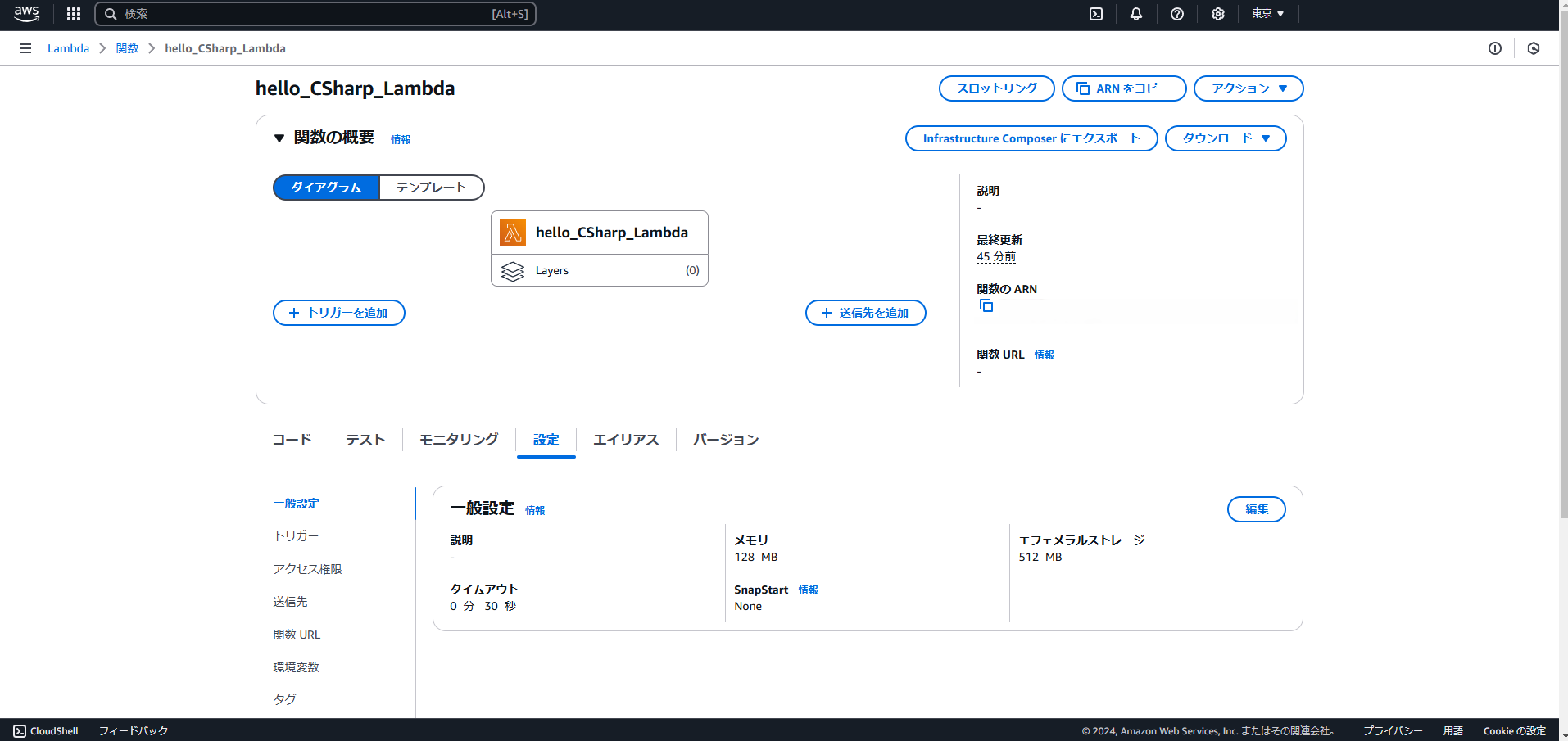Select アクセス権限 in the side menu

tap(308, 569)
